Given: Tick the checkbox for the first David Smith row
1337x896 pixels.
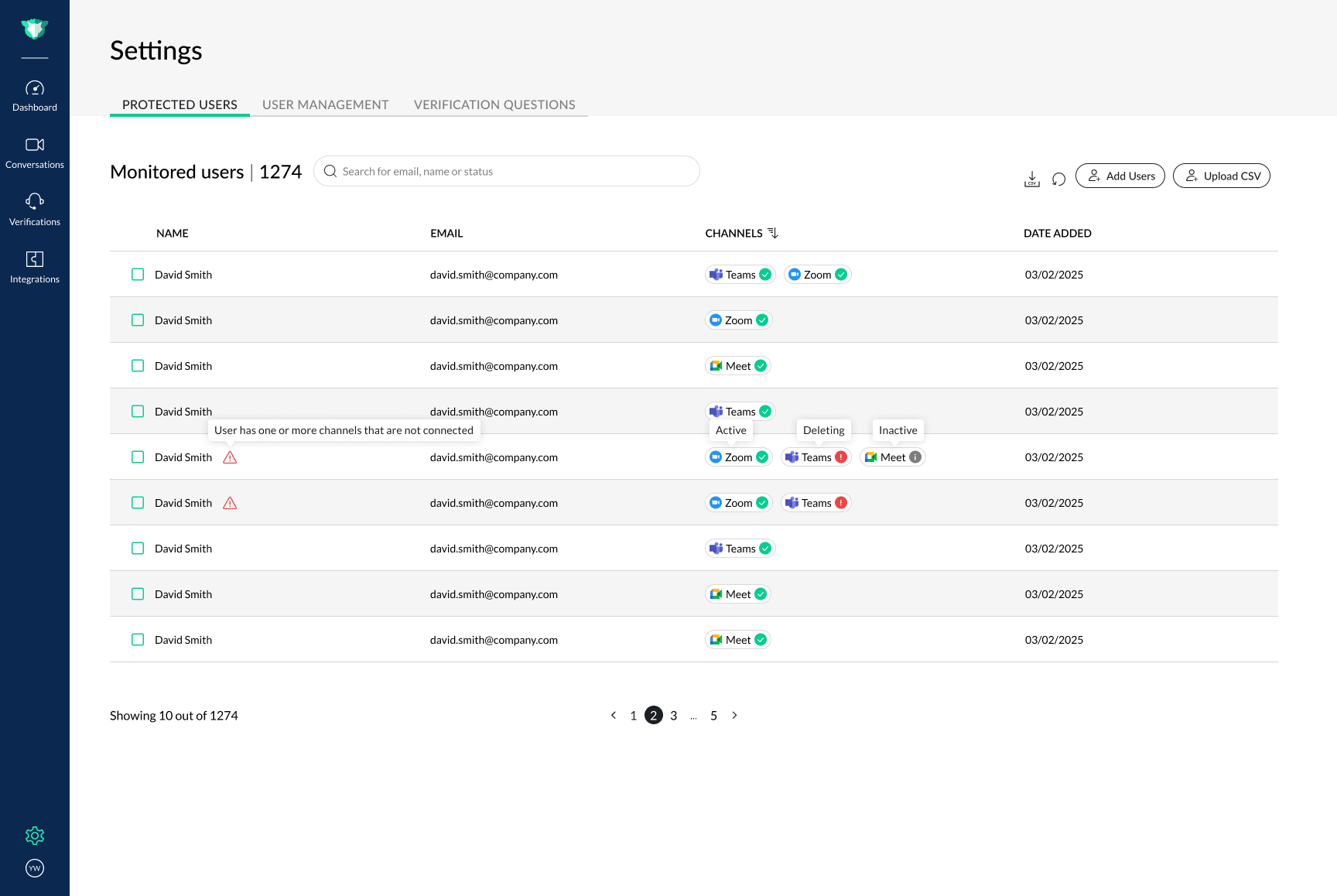Looking at the screenshot, I should click(x=138, y=275).
